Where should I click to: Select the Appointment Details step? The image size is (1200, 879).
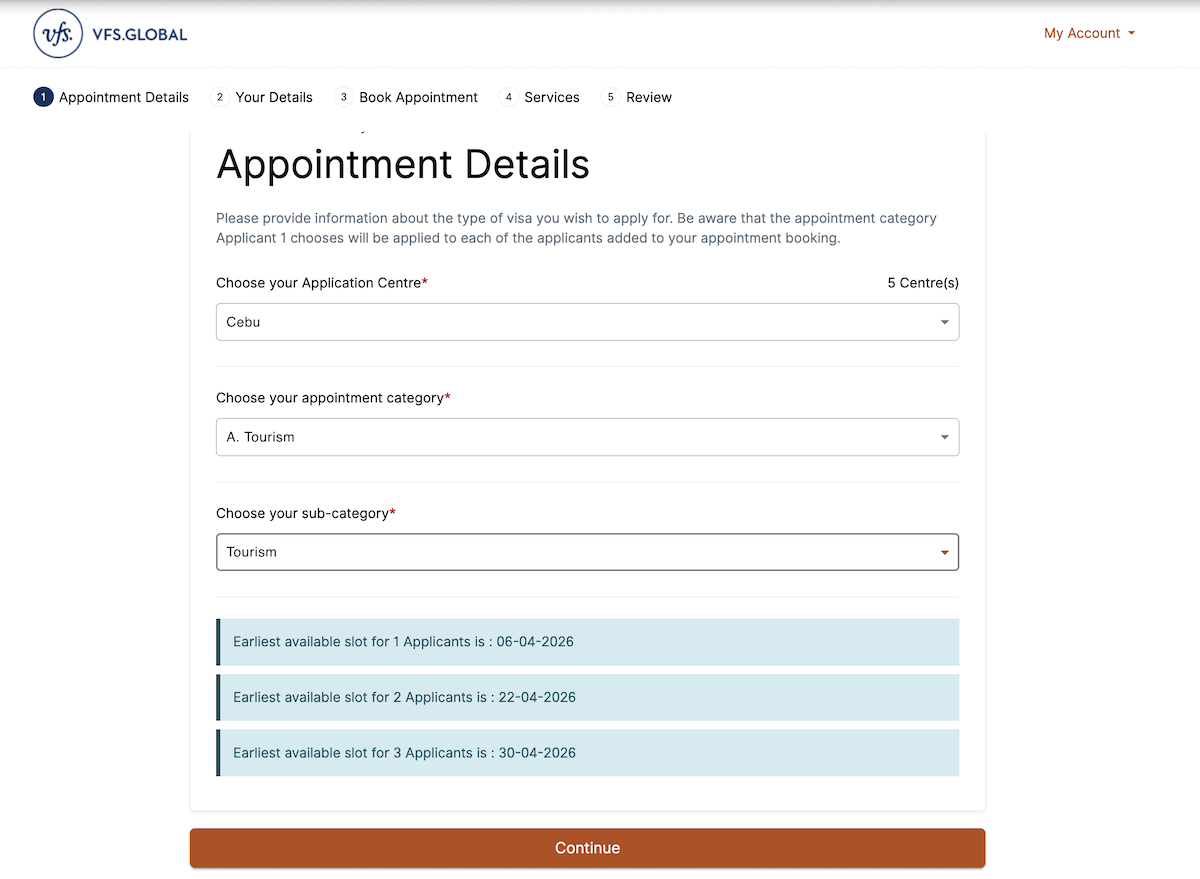(x=124, y=97)
